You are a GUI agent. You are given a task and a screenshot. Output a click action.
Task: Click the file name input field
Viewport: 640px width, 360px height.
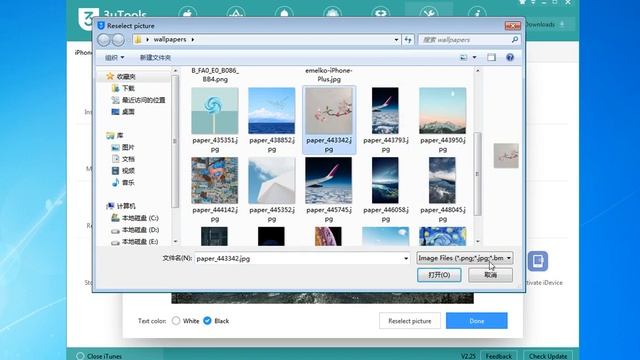pos(302,258)
